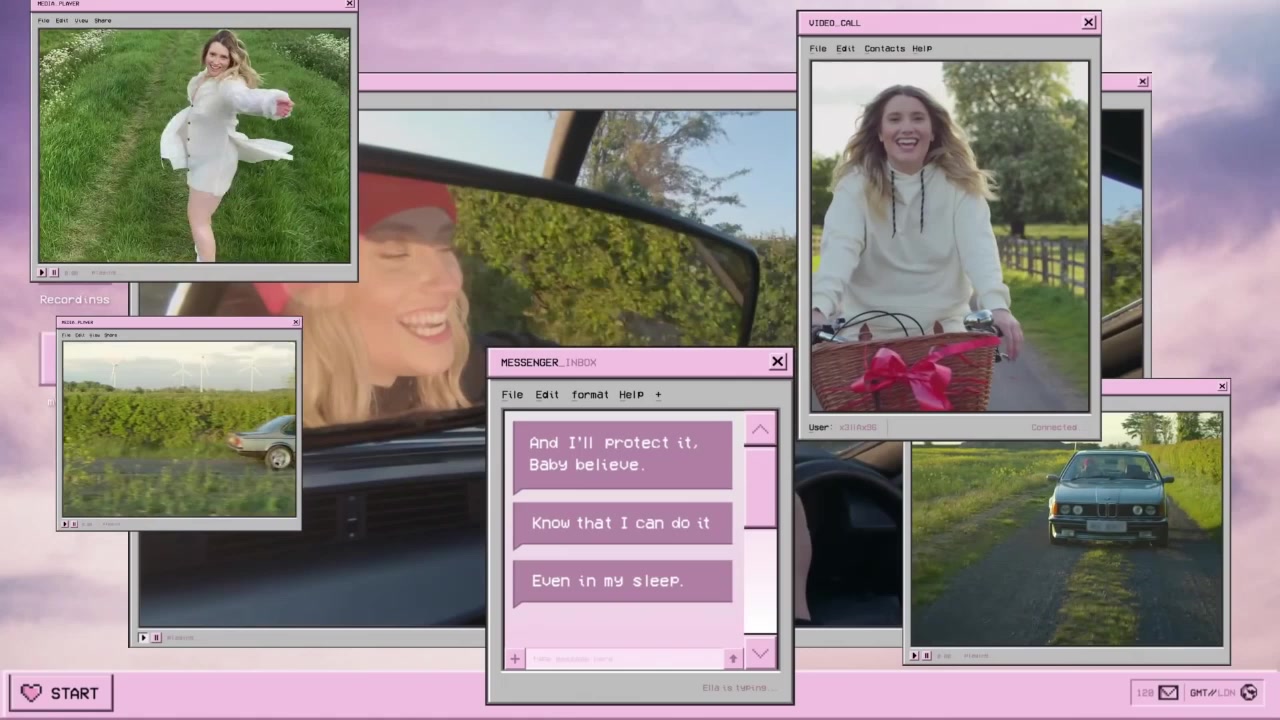Open the heart Start button on taskbar
Image resolution: width=1280 pixels, height=720 pixels.
pyautogui.click(x=61, y=693)
